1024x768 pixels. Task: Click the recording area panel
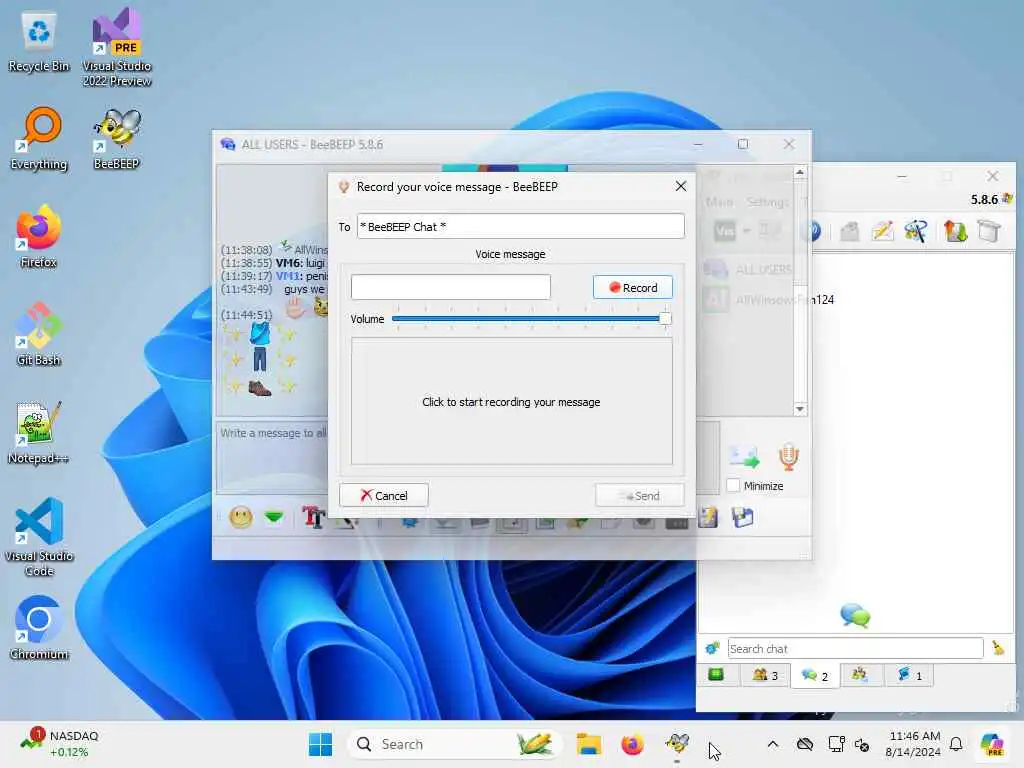(511, 402)
